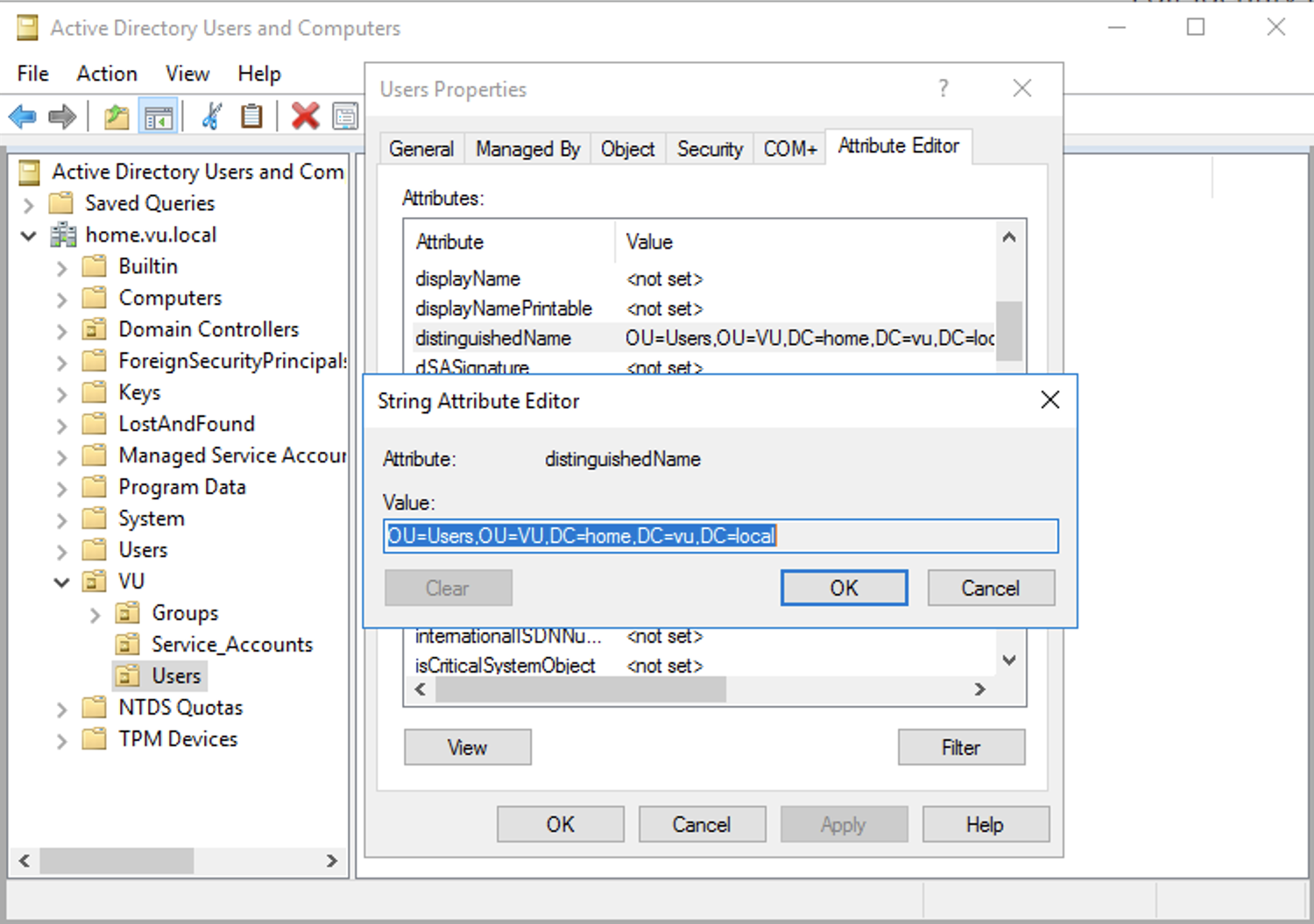
Task: Click the Value column header
Action: 806,242
